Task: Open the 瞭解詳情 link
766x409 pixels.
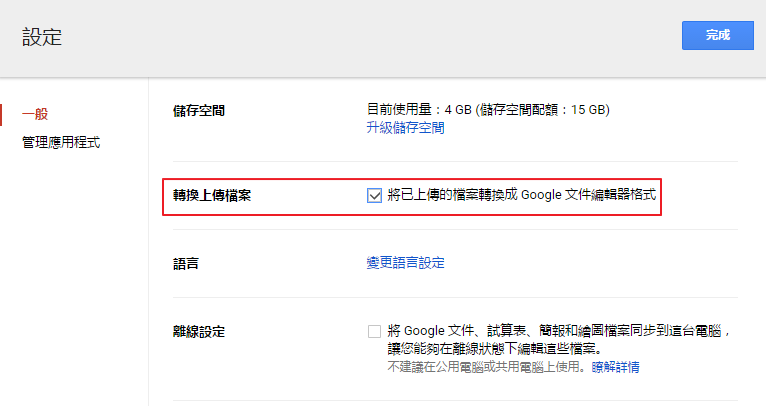Action: coord(615,367)
